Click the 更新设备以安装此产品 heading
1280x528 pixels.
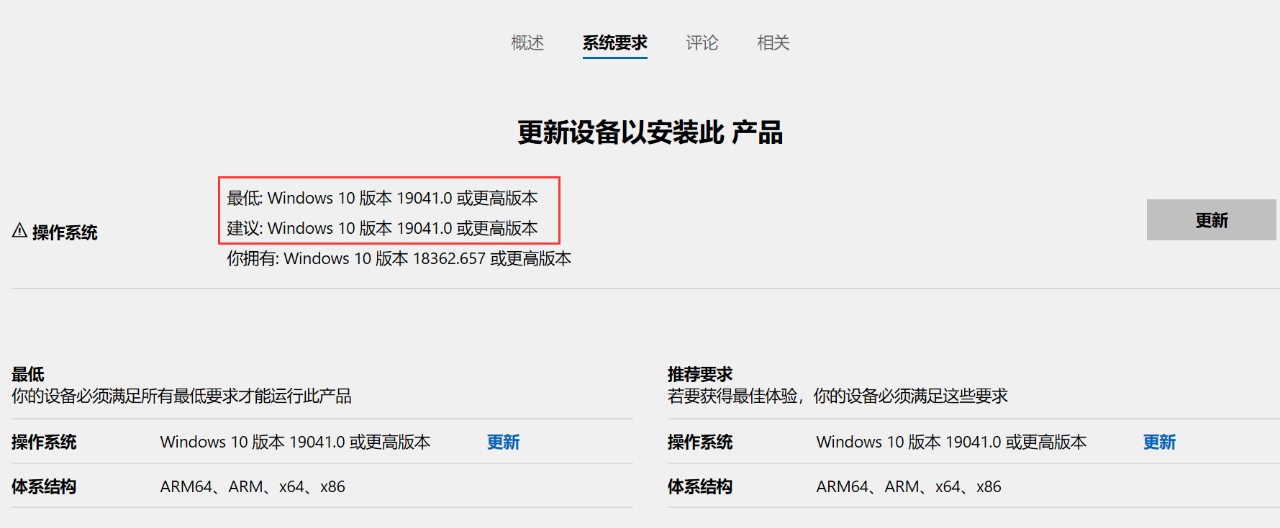650,132
